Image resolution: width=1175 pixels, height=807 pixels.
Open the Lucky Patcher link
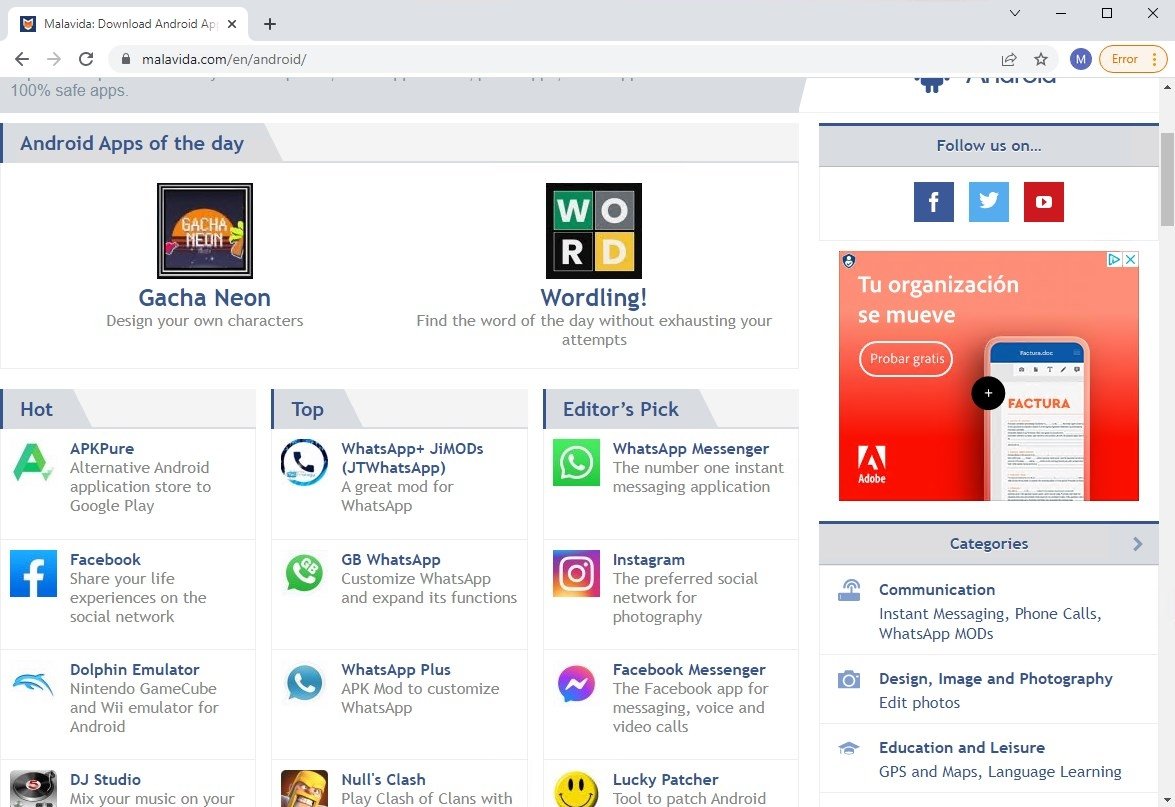[665, 780]
